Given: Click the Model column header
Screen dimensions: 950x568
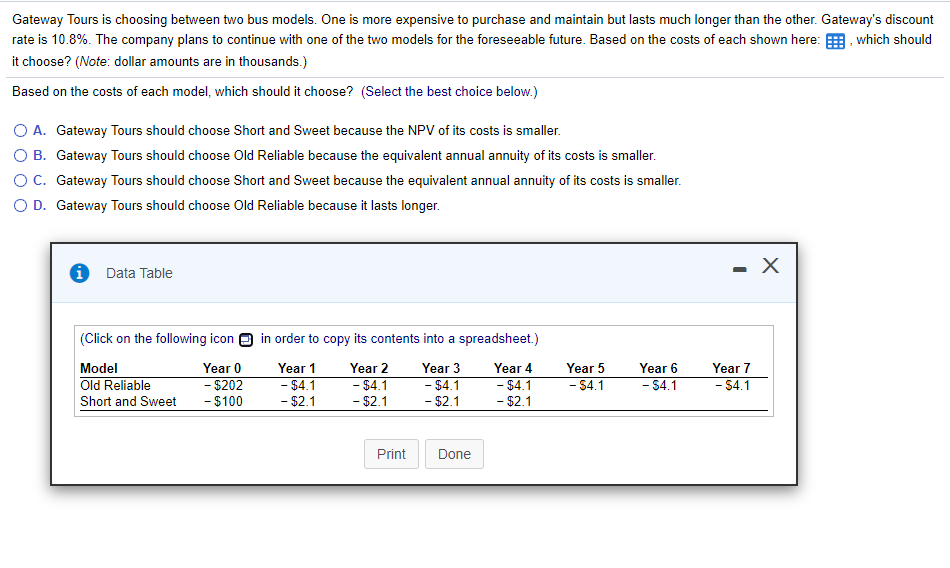Looking at the screenshot, I should pos(99,369).
